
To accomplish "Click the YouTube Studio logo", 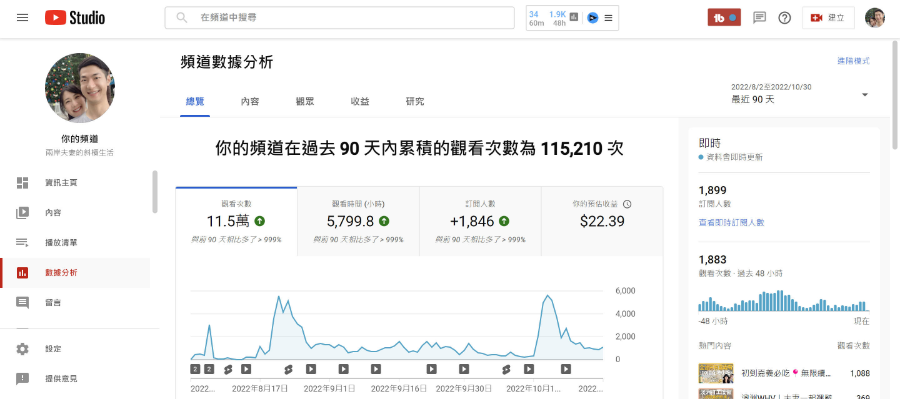I will point(75,18).
